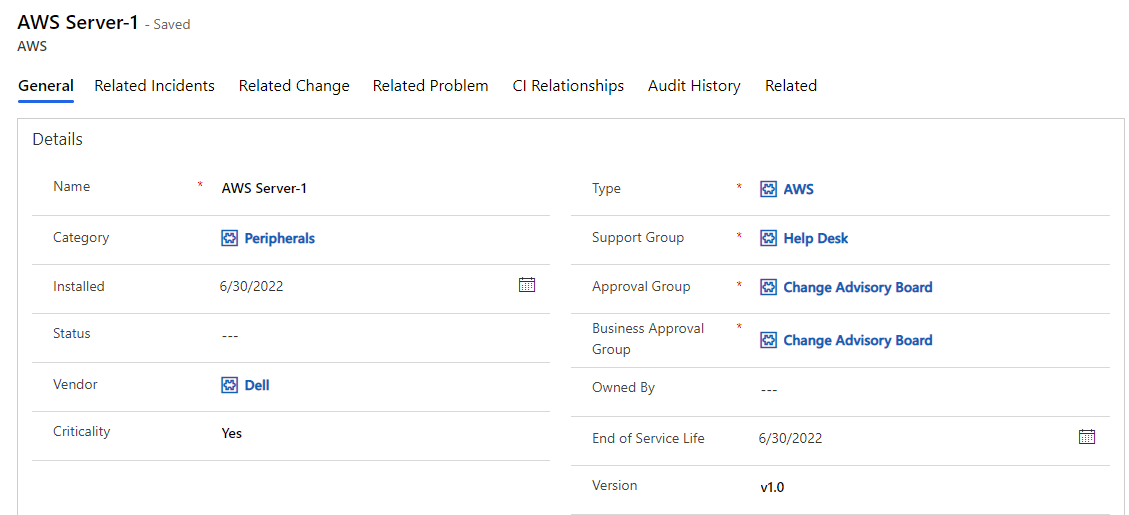This screenshot has height=515, width=1129.
Task: Open the Related Change tab
Action: [x=294, y=86]
